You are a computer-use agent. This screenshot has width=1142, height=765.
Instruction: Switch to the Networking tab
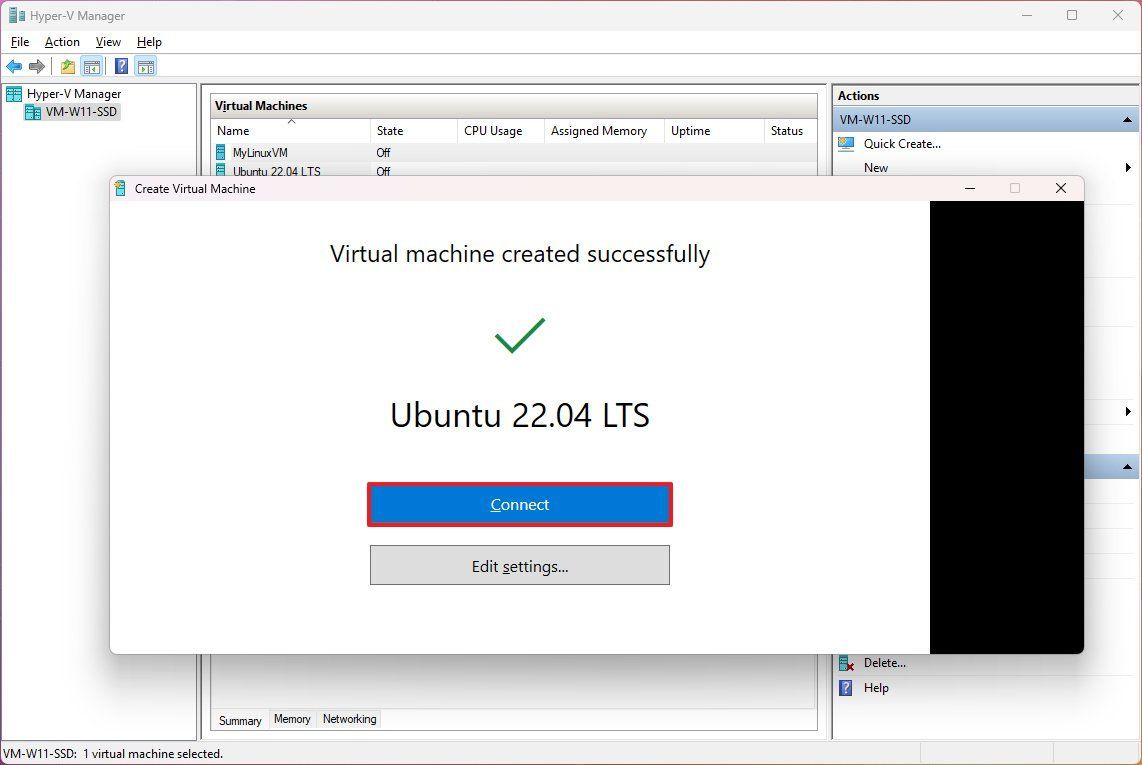[x=348, y=719]
